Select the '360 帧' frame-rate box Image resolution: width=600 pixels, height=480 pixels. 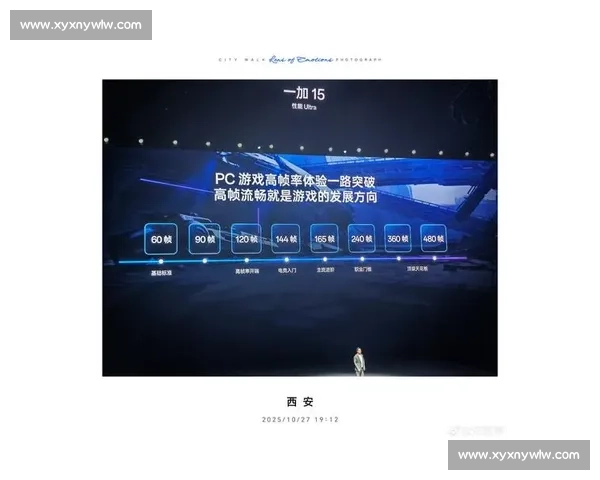(398, 238)
